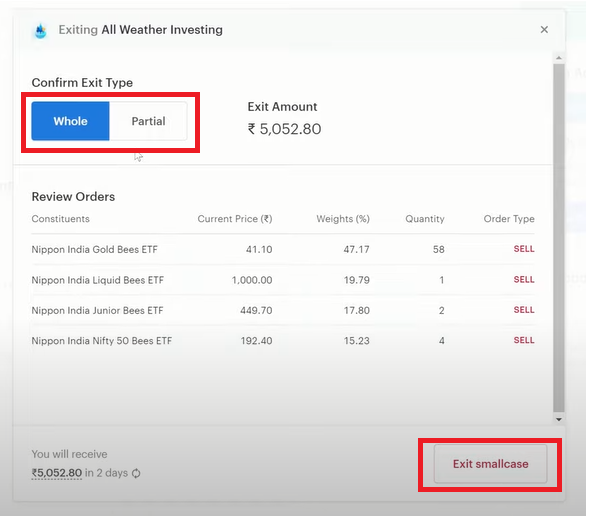600x523 pixels.
Task: Click the Current Price (₹) column header
Action: pos(235,219)
